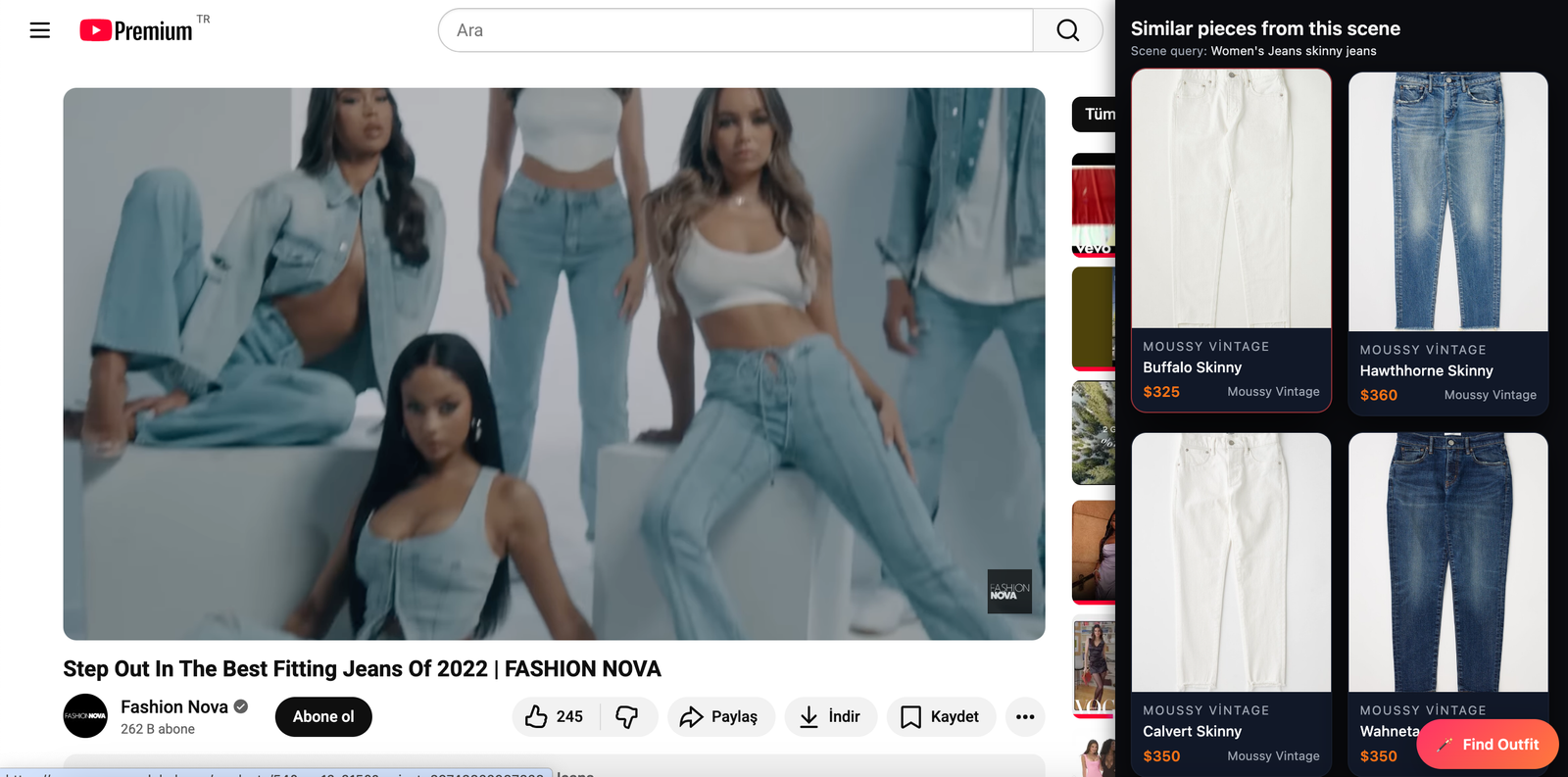The height and width of the screenshot is (777, 1568).
Task: Click the magnifier search button
Action: point(1068,30)
